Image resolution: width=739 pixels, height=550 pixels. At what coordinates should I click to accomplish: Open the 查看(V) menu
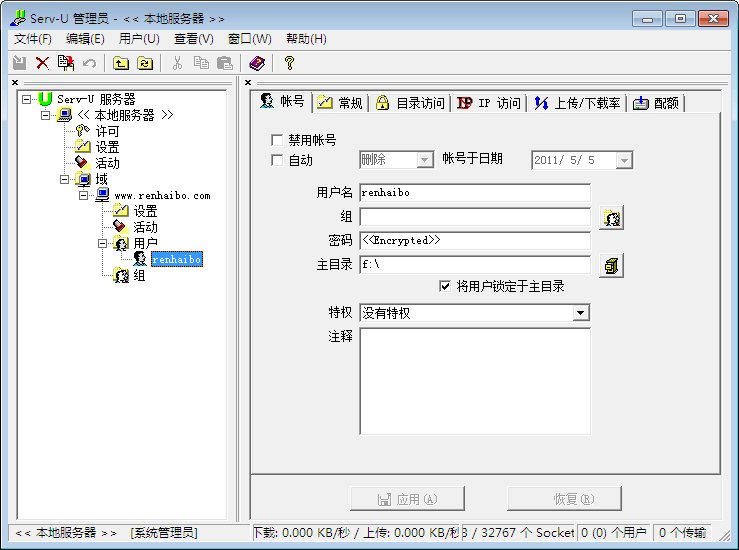click(193, 39)
